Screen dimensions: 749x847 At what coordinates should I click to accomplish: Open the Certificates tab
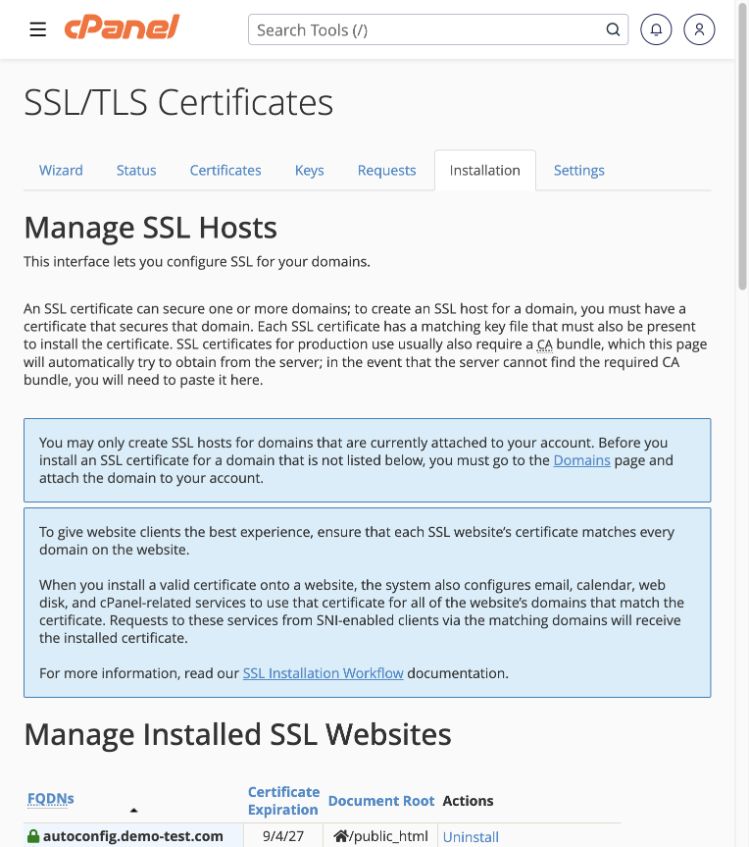(x=225, y=170)
